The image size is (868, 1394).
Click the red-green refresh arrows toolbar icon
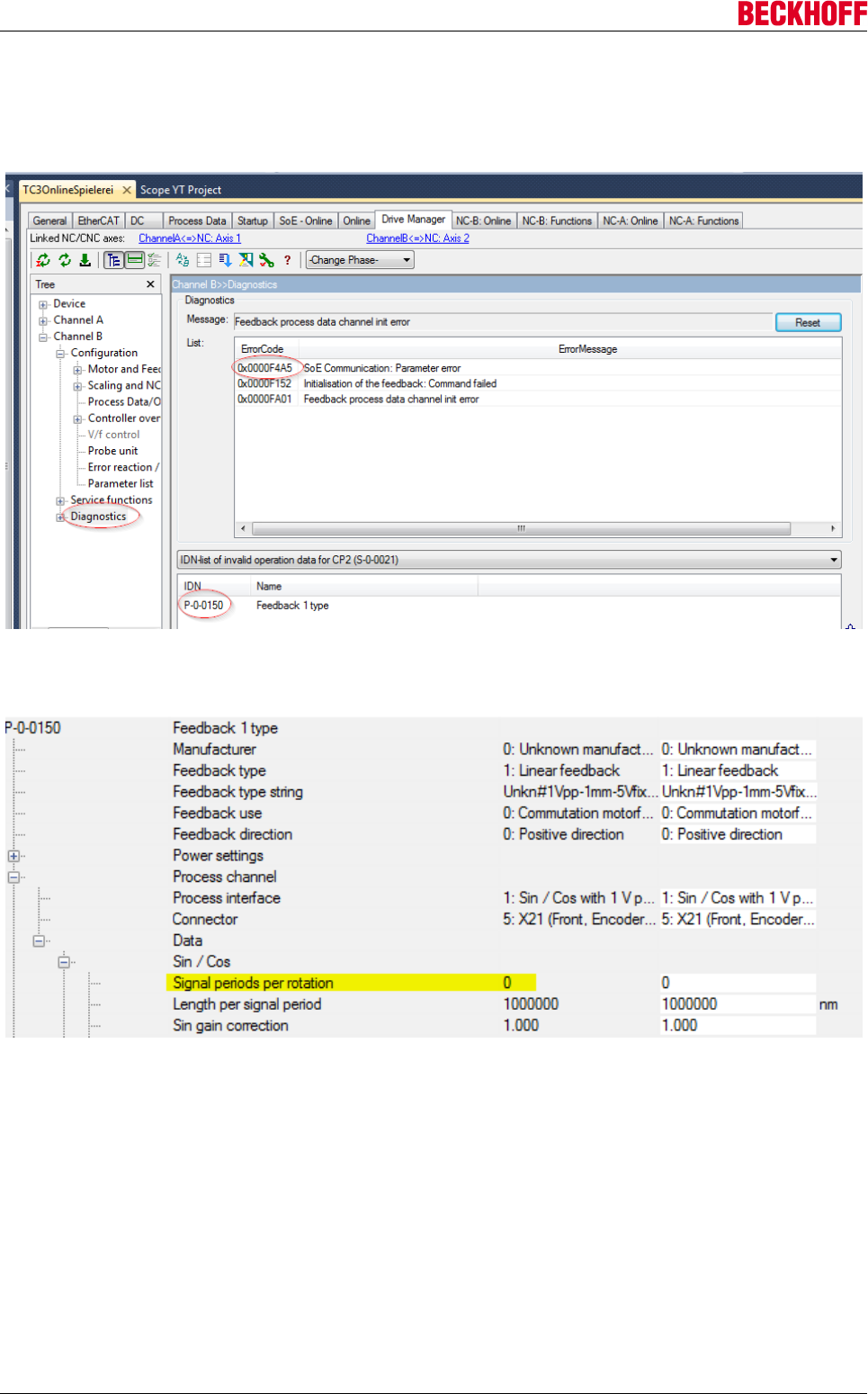[42, 260]
